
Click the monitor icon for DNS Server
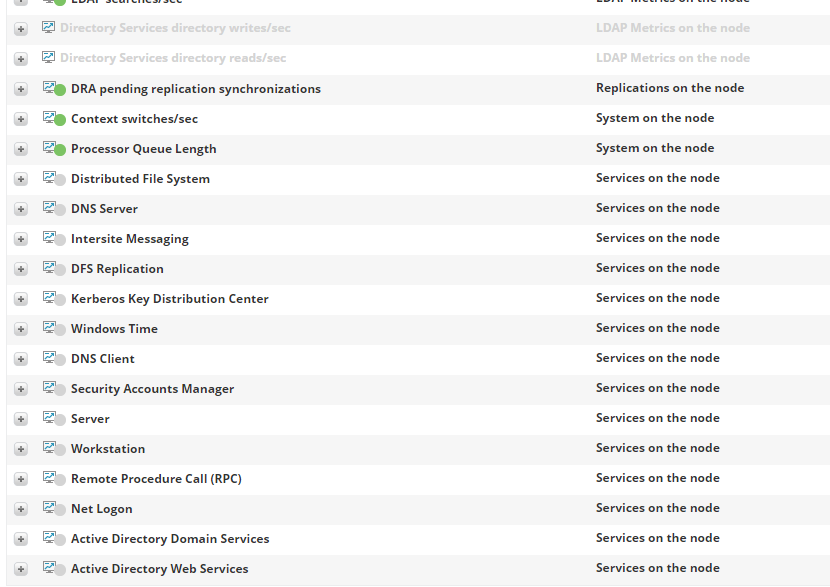[x=54, y=209]
